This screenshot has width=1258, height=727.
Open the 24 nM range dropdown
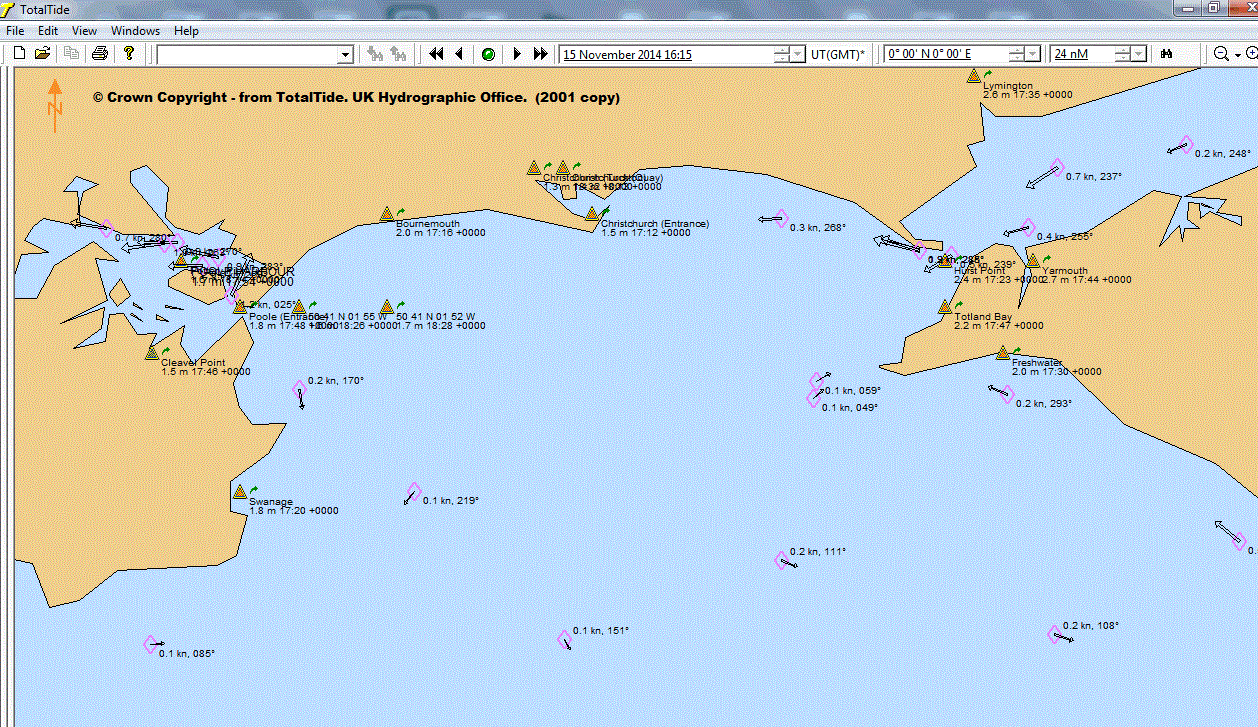pos(1137,54)
